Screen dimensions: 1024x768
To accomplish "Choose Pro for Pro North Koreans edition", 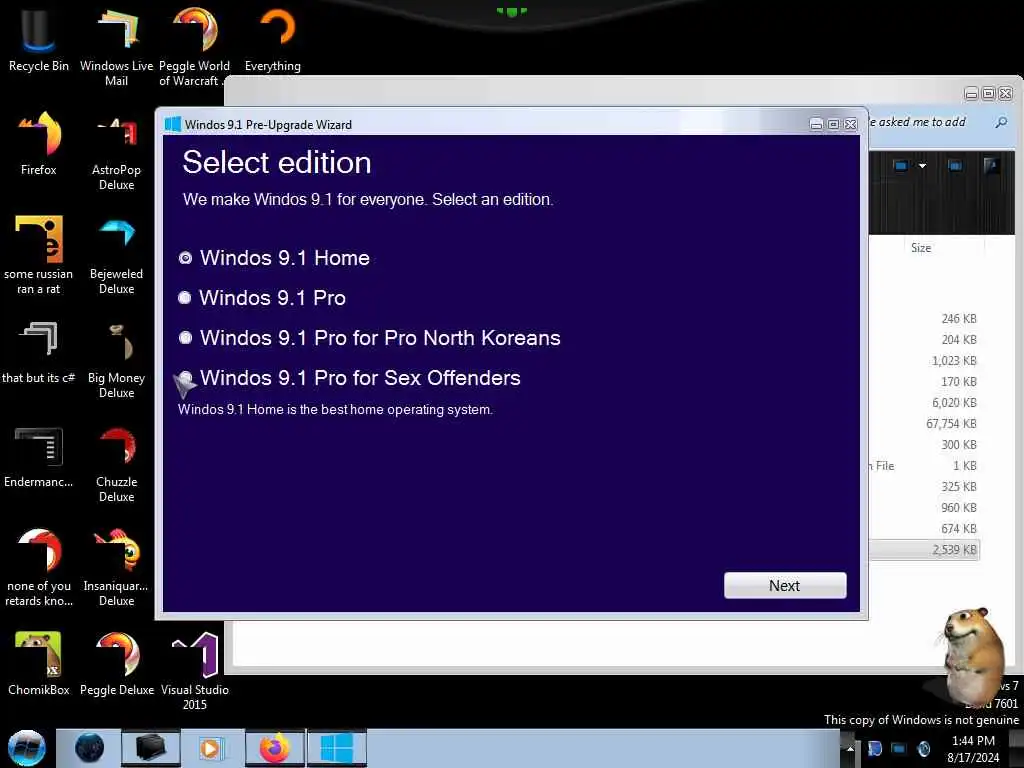I will coord(185,338).
